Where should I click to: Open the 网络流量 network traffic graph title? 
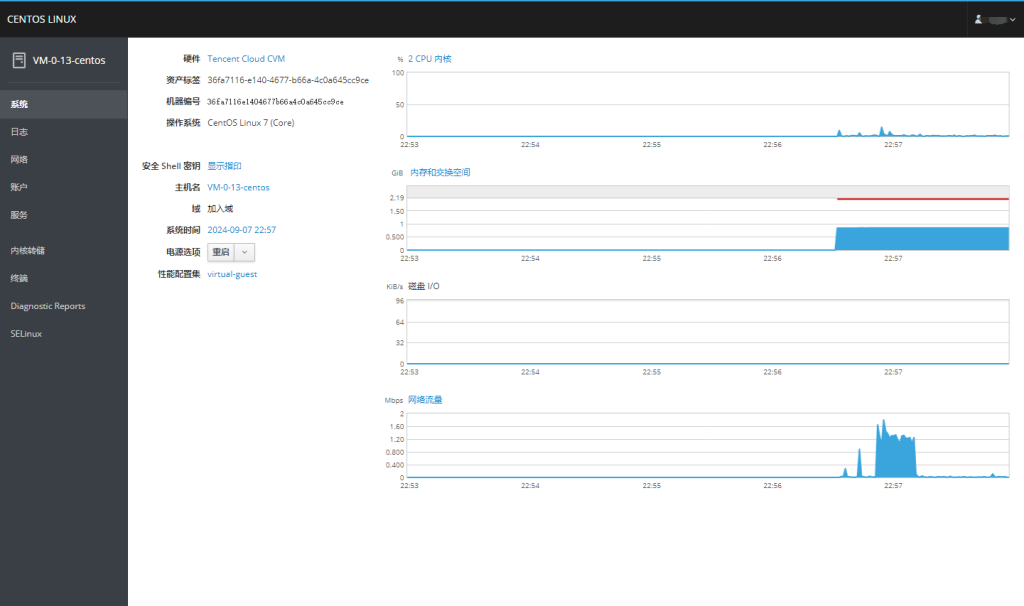pos(425,400)
